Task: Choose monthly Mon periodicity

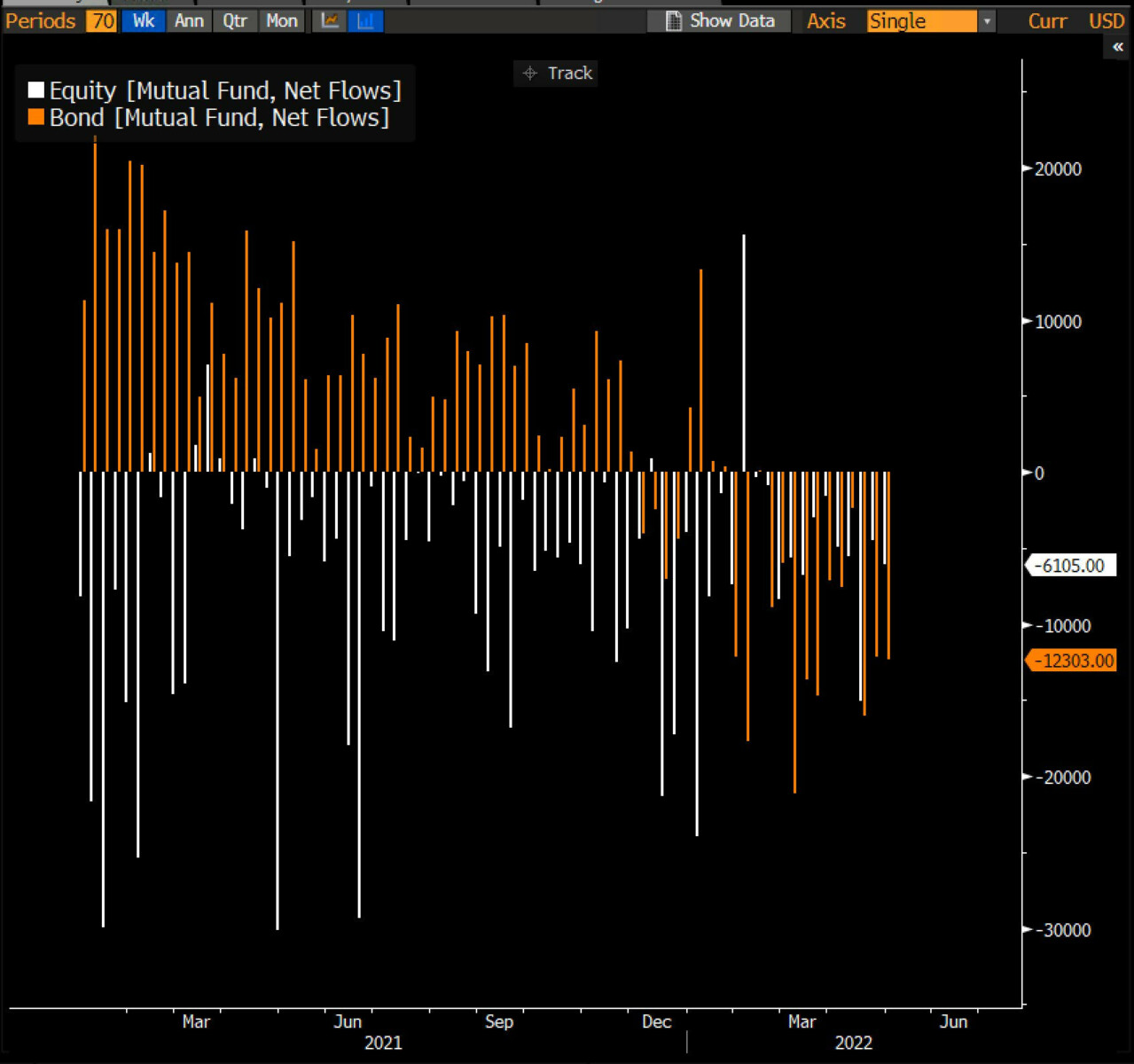Action: [x=282, y=20]
